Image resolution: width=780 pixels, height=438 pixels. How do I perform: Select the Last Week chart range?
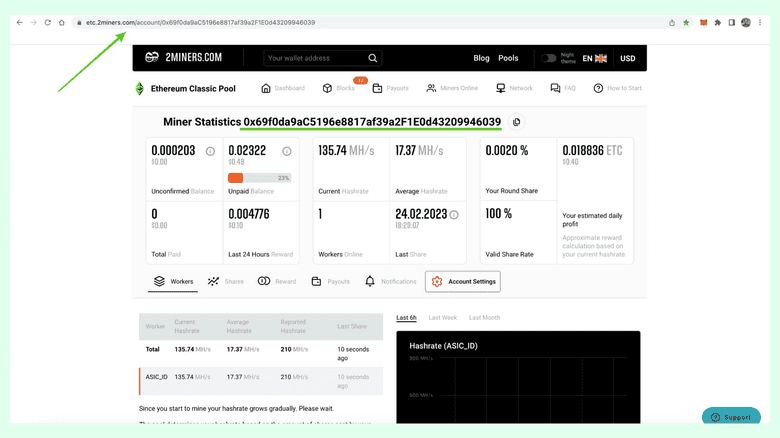point(442,318)
